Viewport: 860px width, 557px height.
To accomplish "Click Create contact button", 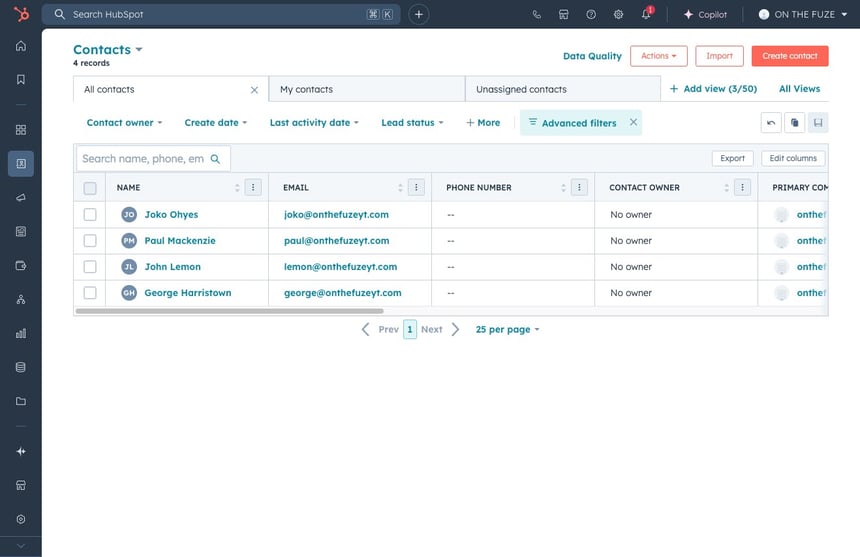I will pos(790,56).
